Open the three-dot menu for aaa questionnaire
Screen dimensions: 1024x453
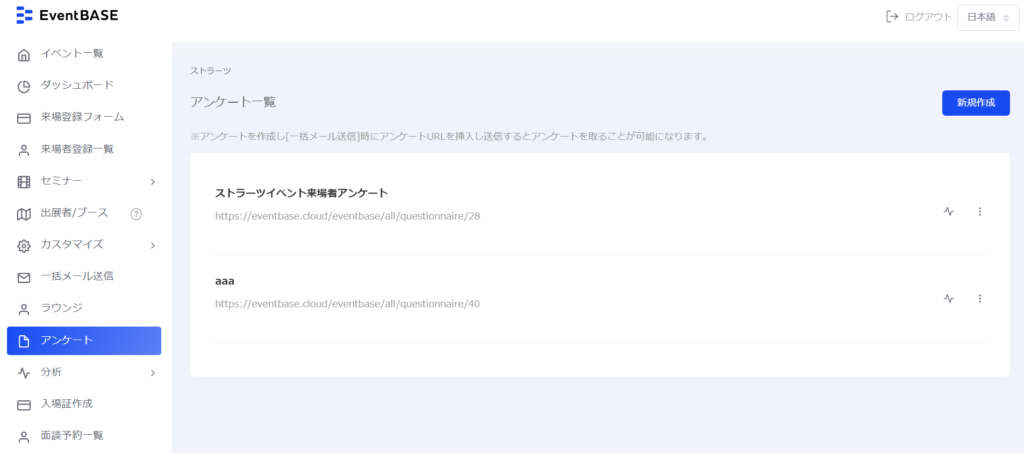coord(980,298)
